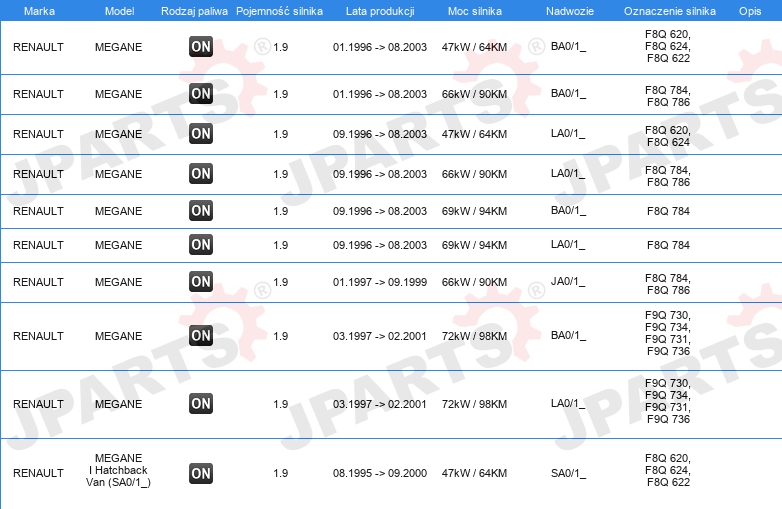Click 'F8Q 784, F8Q 786' in the JA0/1_ row

point(668,284)
